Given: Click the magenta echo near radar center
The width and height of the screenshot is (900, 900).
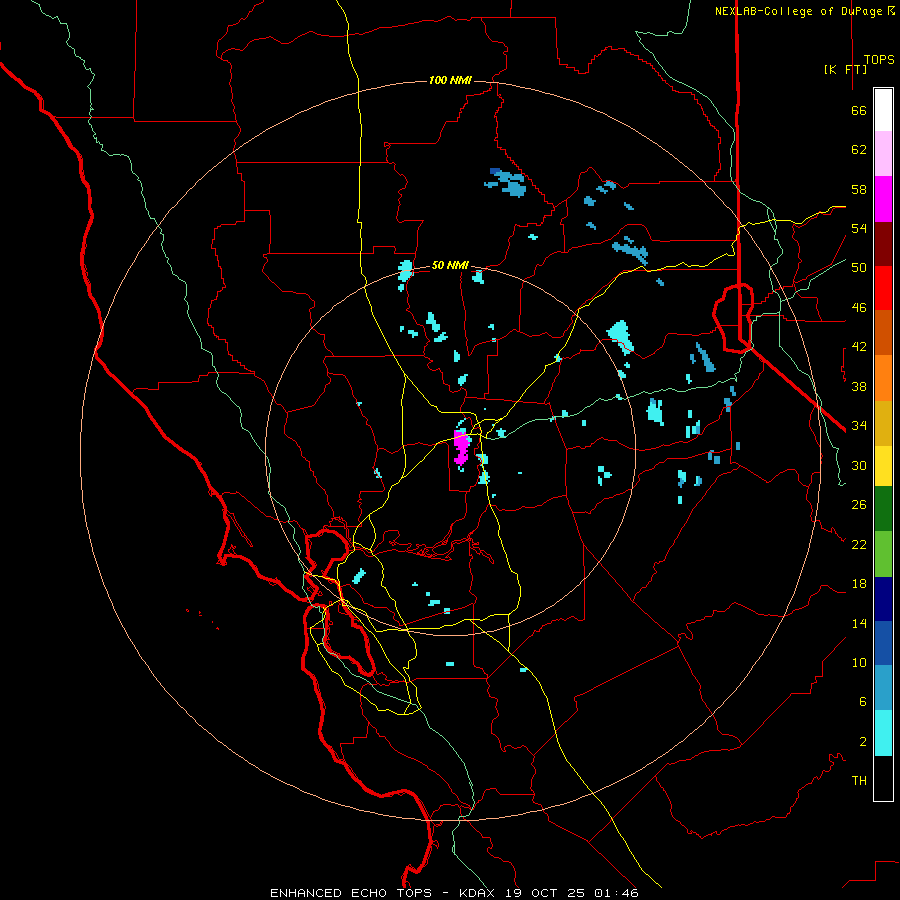Looking at the screenshot, I should (x=461, y=447).
